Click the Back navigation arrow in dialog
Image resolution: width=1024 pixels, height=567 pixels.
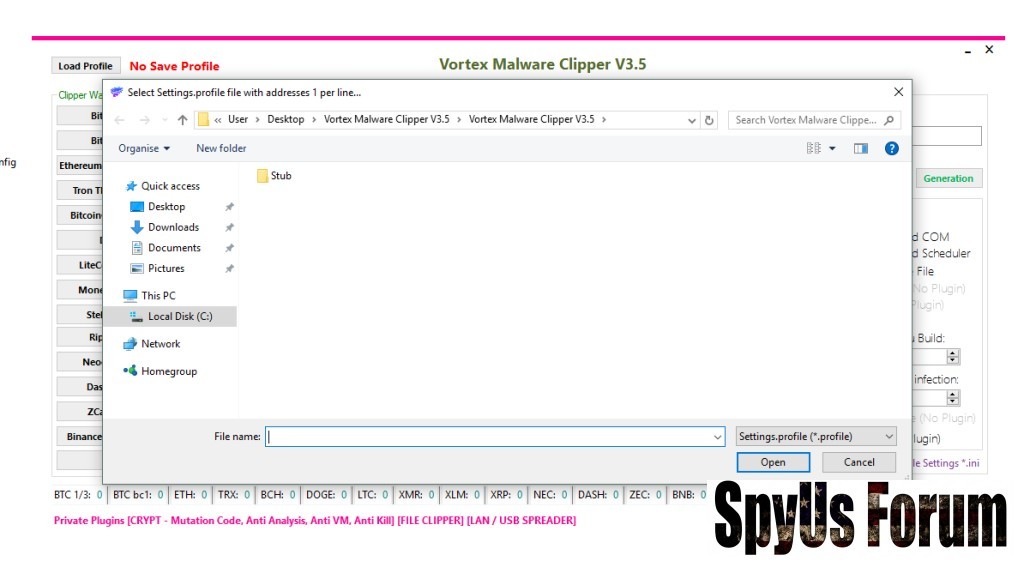pos(119,120)
